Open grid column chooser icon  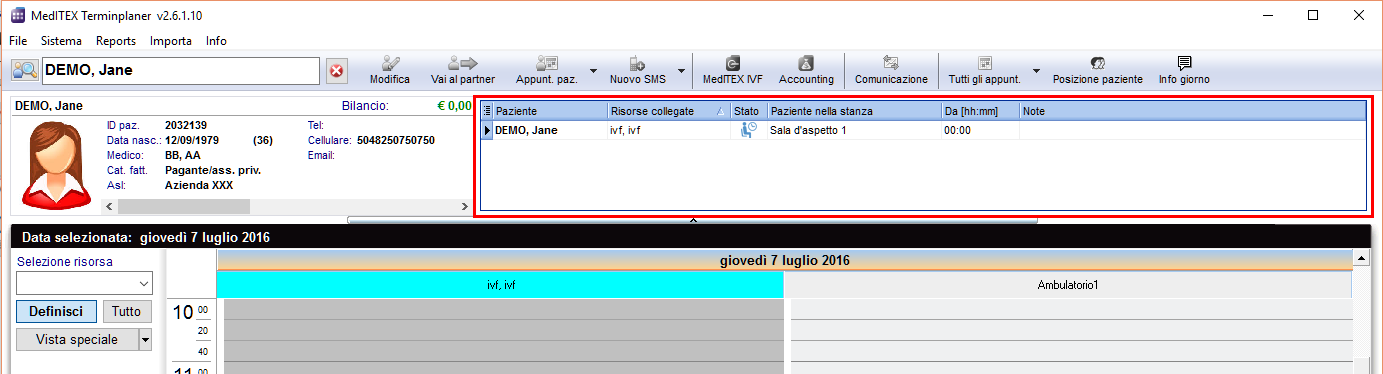coord(487,111)
